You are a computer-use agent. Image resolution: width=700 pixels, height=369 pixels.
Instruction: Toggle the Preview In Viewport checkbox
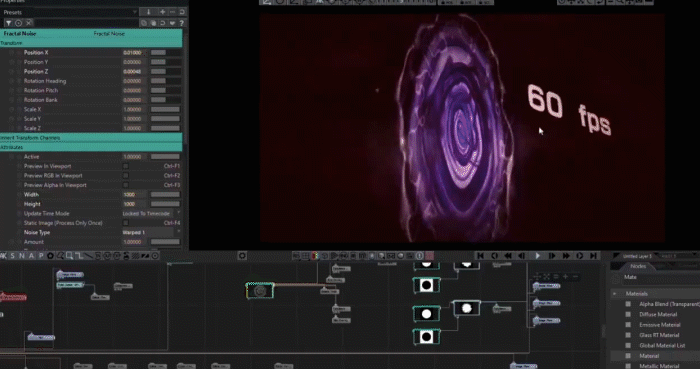125,166
